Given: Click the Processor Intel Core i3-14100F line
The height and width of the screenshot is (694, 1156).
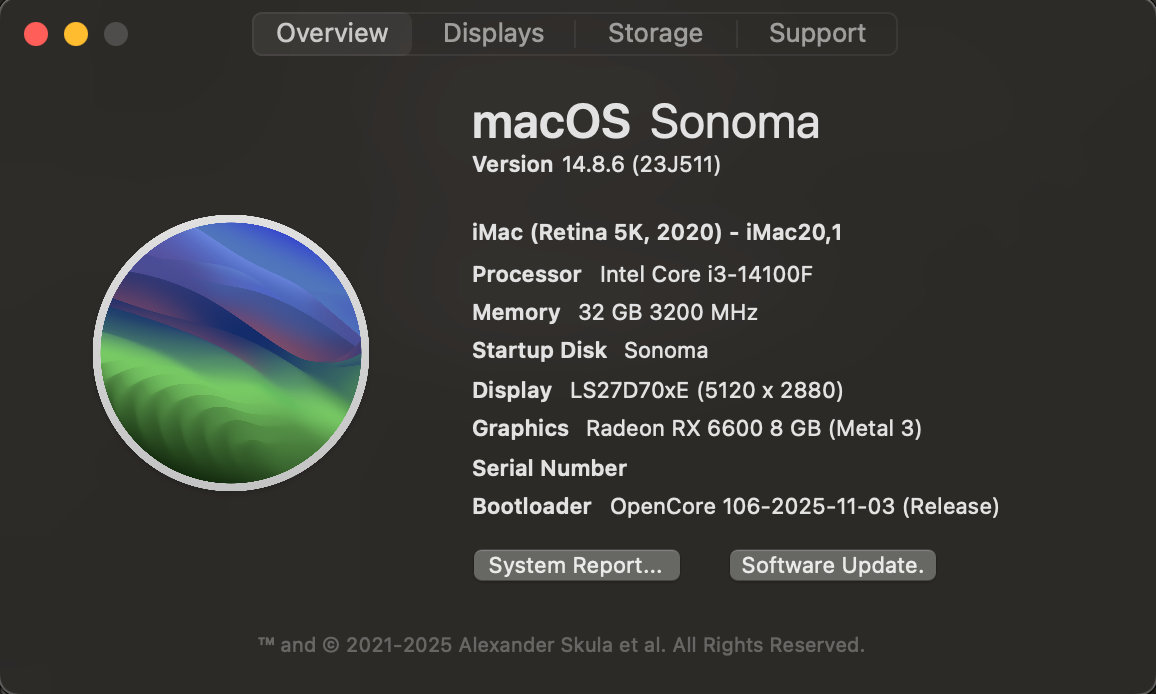Looking at the screenshot, I should pos(642,274).
